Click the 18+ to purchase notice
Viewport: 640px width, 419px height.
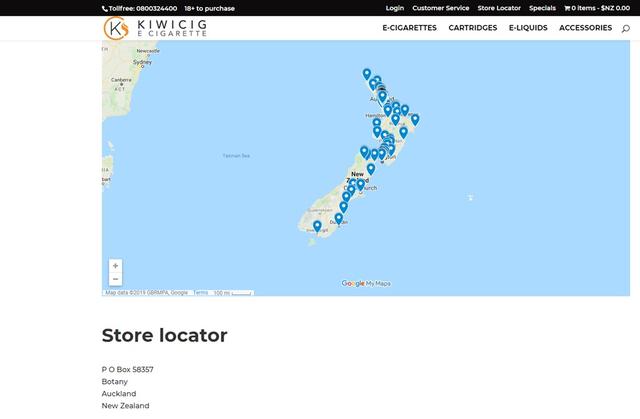click(x=209, y=9)
